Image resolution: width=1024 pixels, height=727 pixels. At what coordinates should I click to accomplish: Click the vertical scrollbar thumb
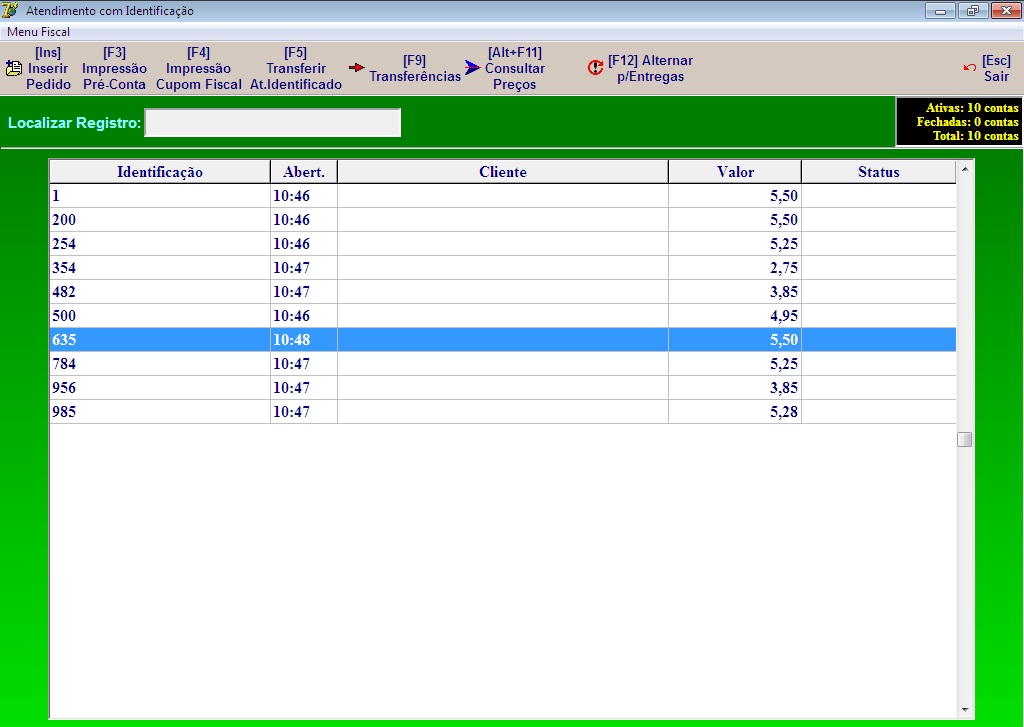(965, 439)
